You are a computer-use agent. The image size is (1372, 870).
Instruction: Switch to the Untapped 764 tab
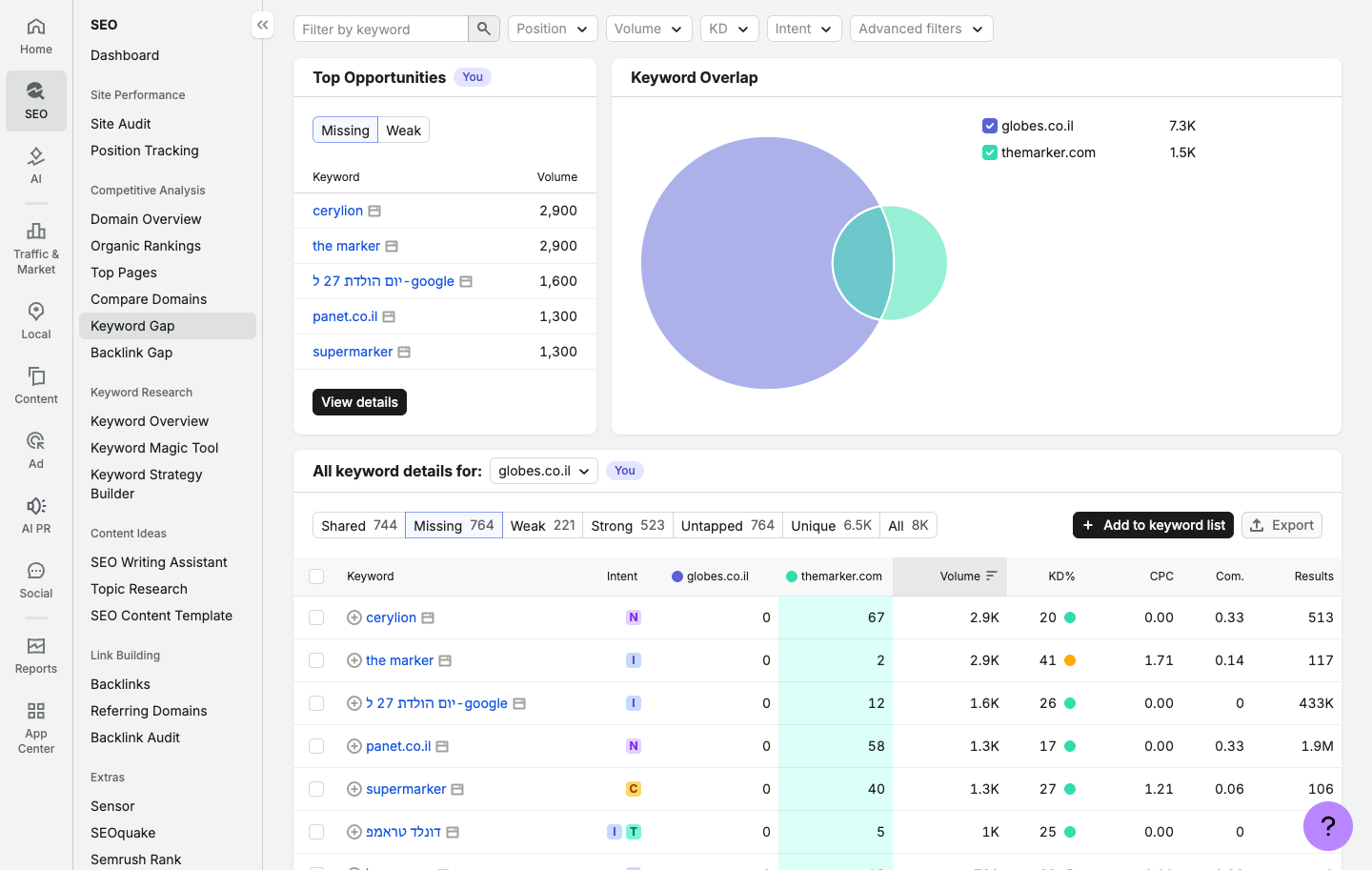(x=728, y=525)
